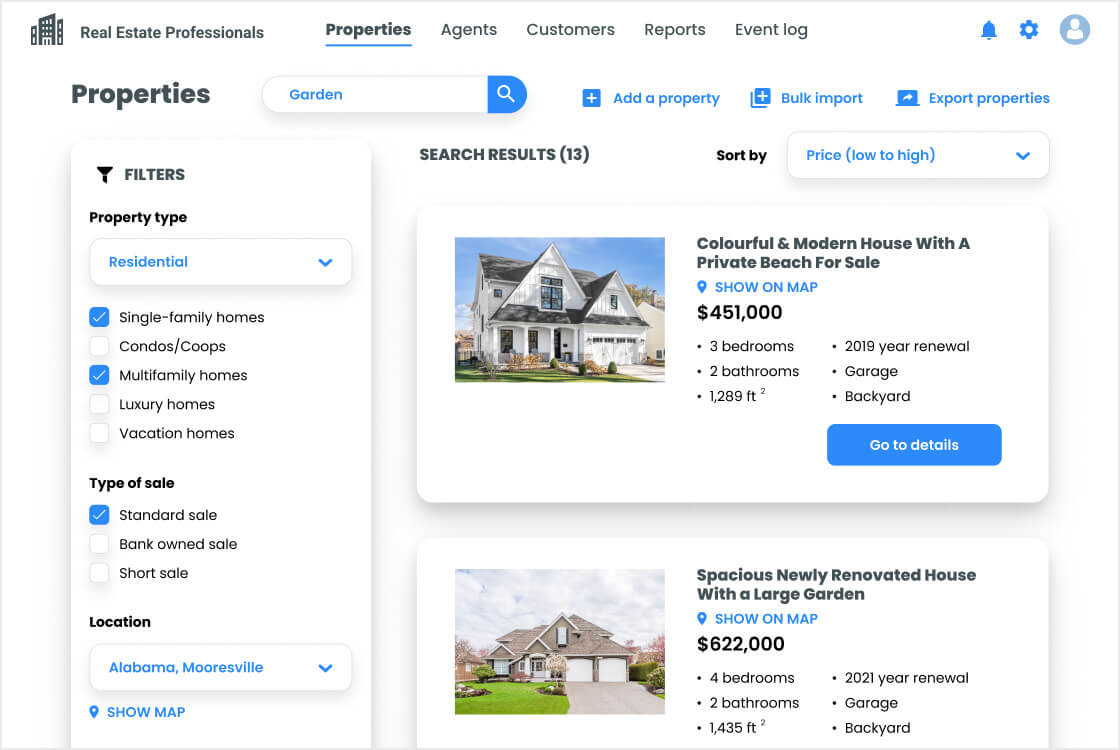The width and height of the screenshot is (1120, 750).
Task: Click the Bulk import icon
Action: coord(760,98)
